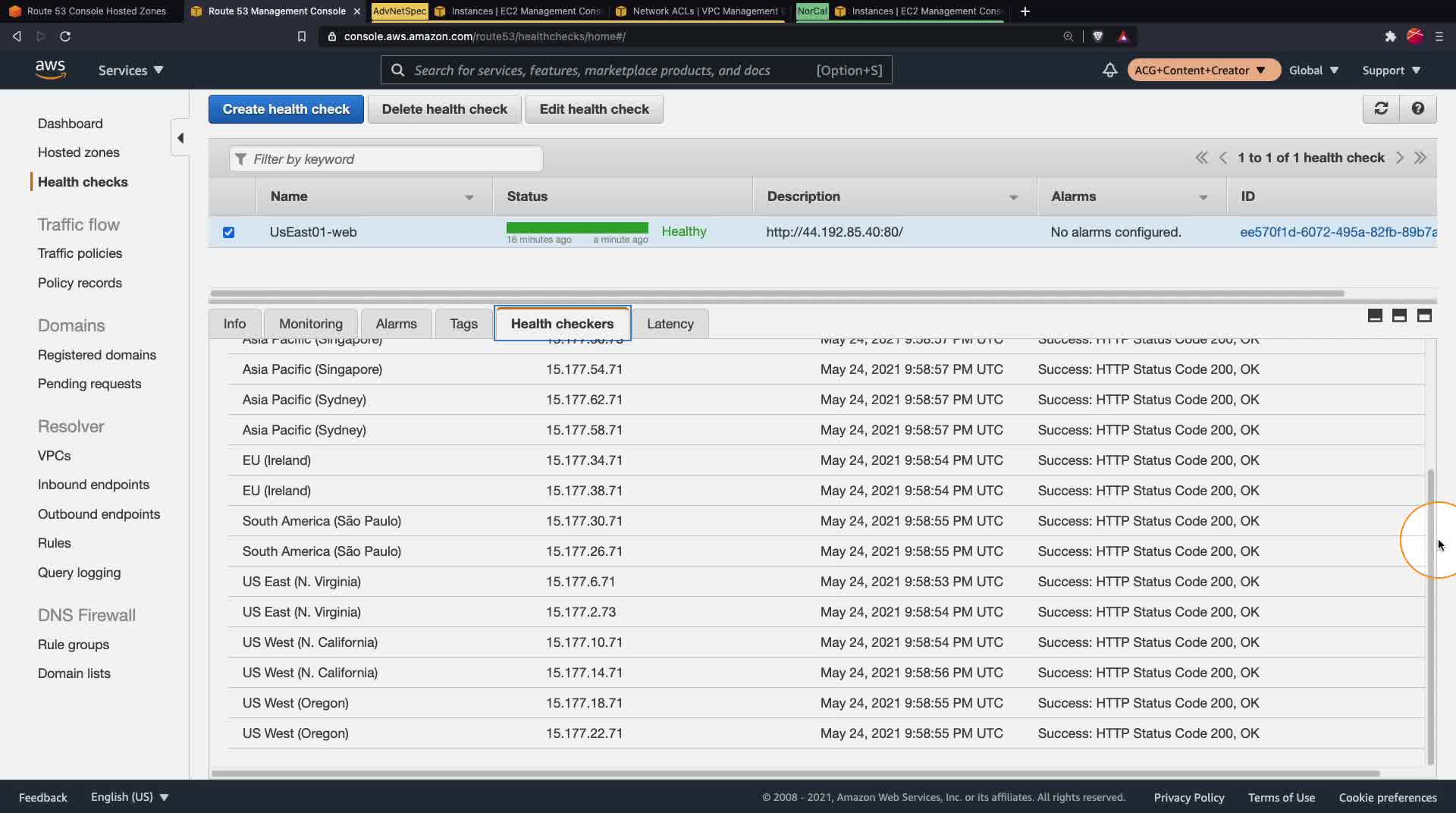The width and height of the screenshot is (1456, 813).
Task: Open a new browser tab
Action: click(1025, 11)
